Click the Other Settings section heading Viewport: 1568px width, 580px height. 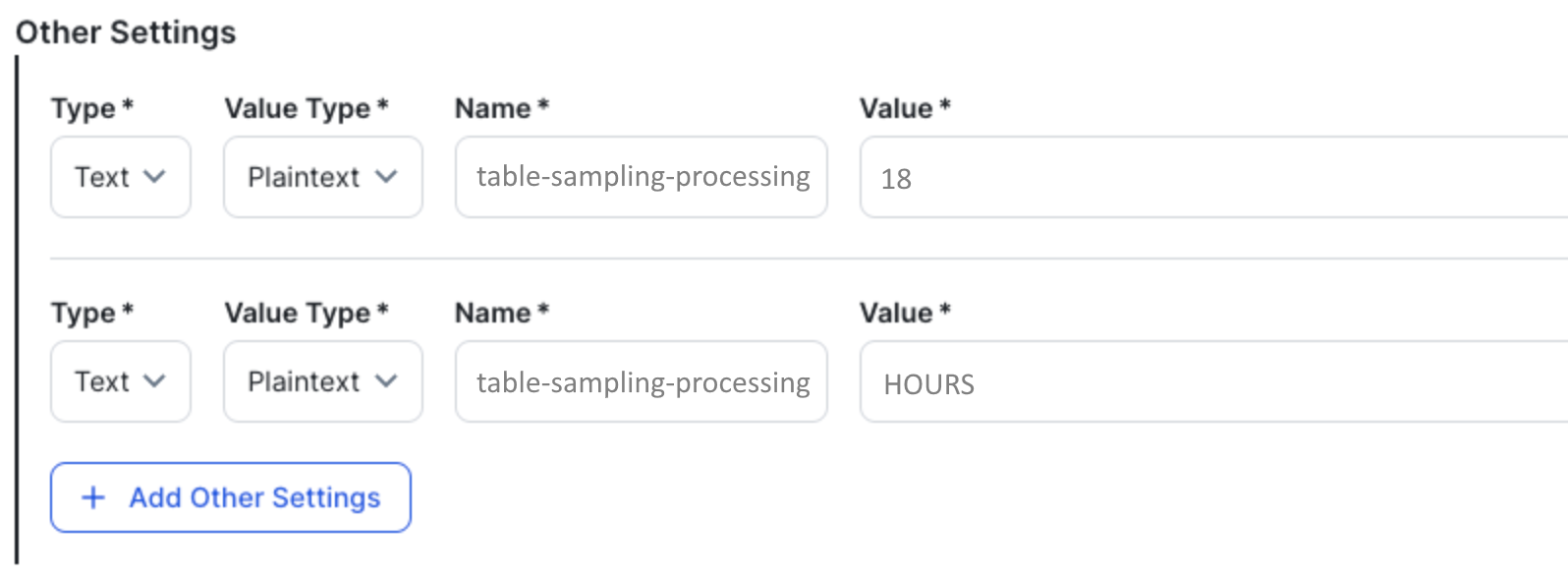pos(126,32)
